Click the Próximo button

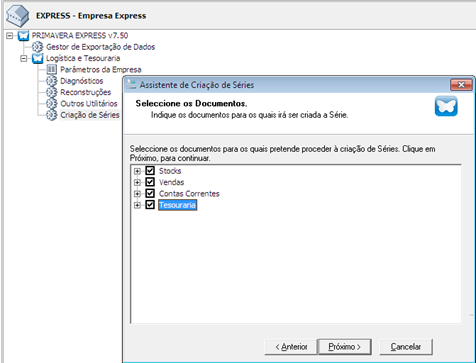pyautogui.click(x=345, y=347)
